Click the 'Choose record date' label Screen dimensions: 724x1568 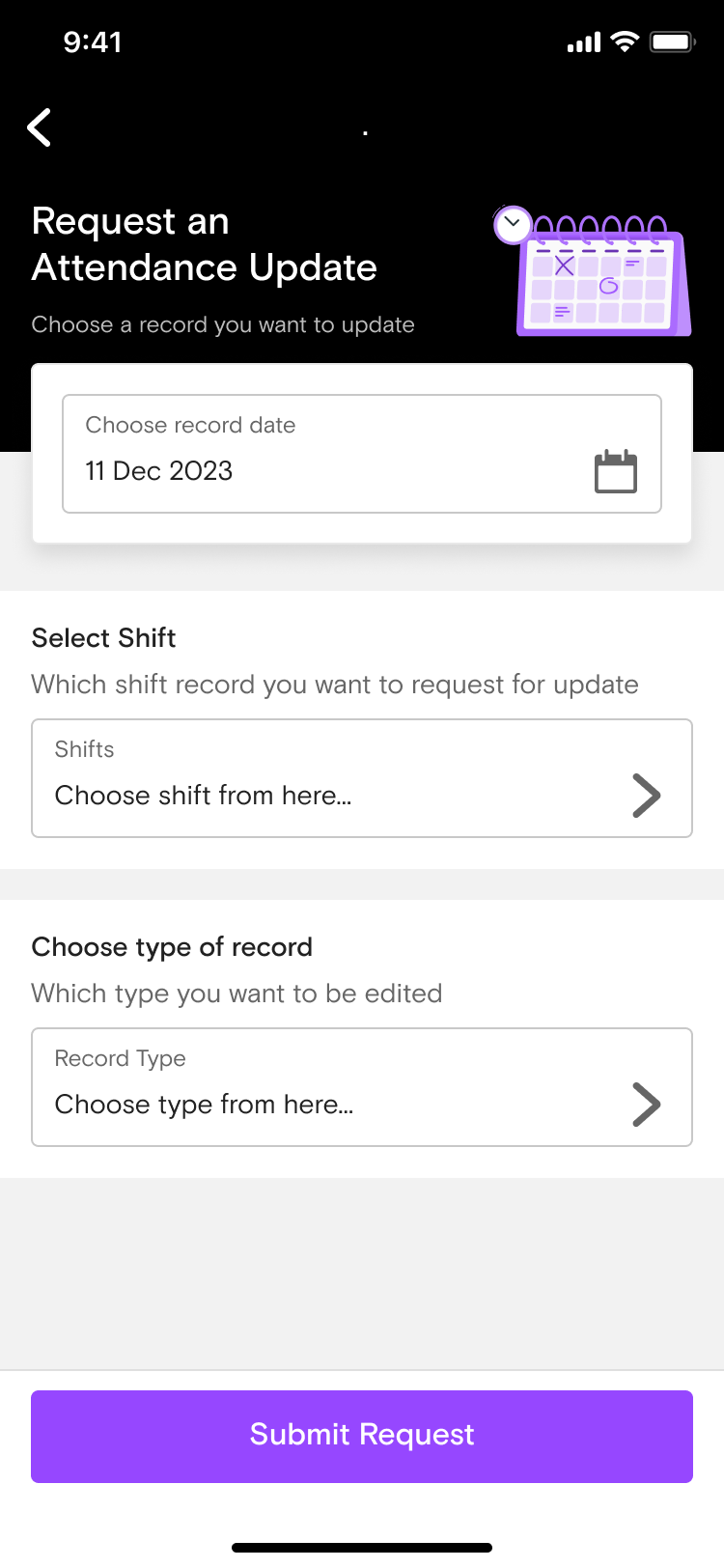point(190,425)
